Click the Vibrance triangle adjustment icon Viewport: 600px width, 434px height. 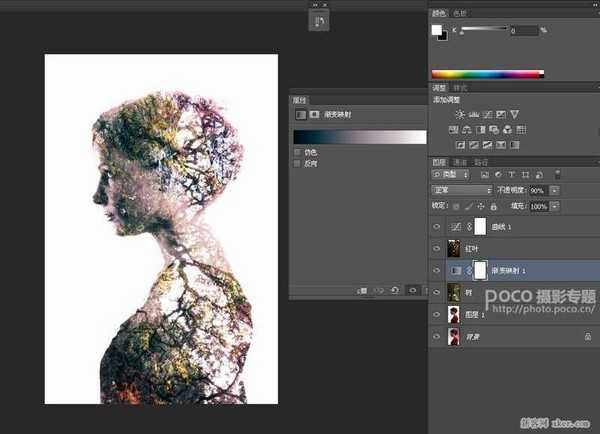coord(515,115)
